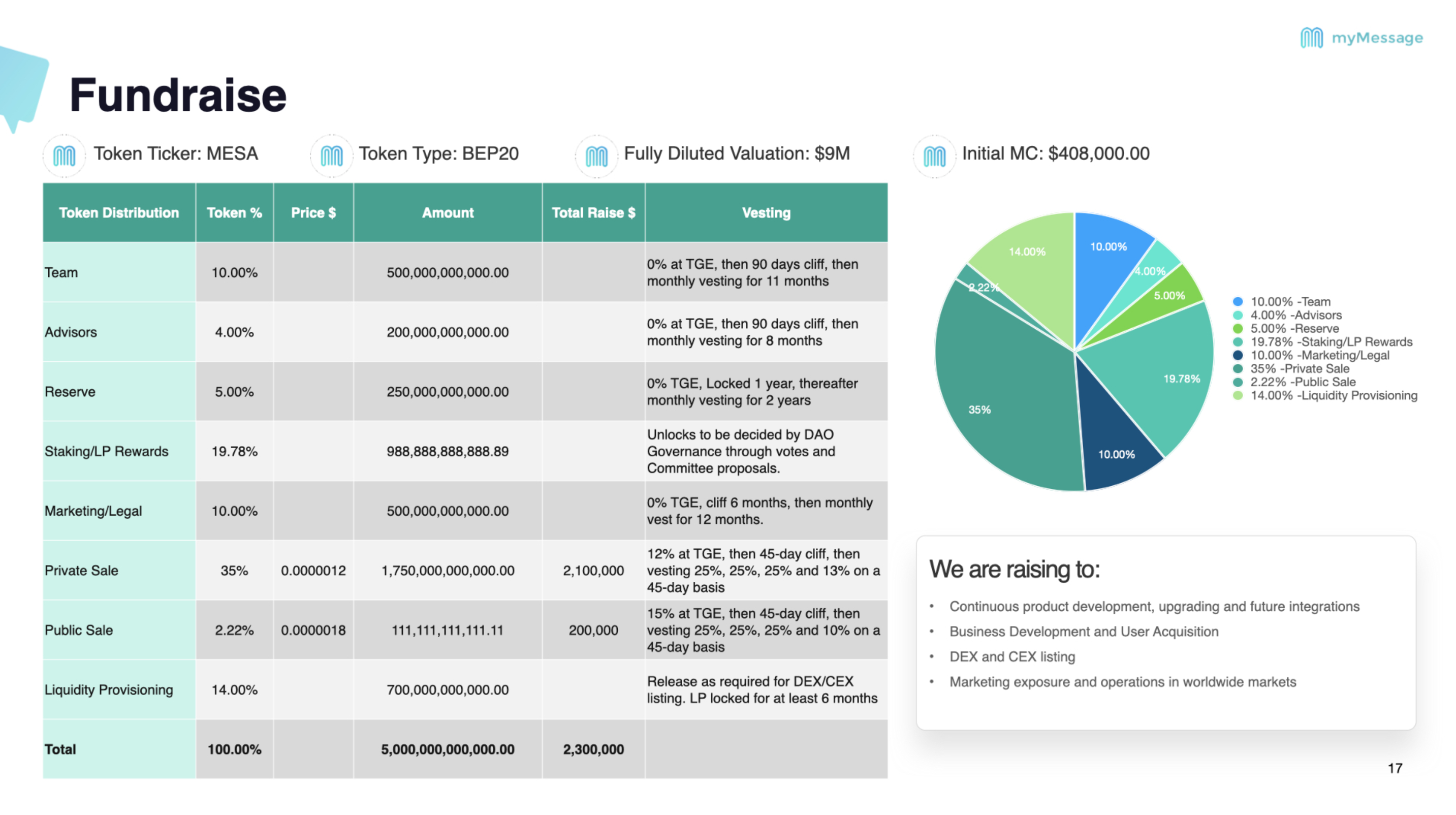Click the Token Distribution column header
Viewport: 1456px width, 815px height.
tap(119, 212)
